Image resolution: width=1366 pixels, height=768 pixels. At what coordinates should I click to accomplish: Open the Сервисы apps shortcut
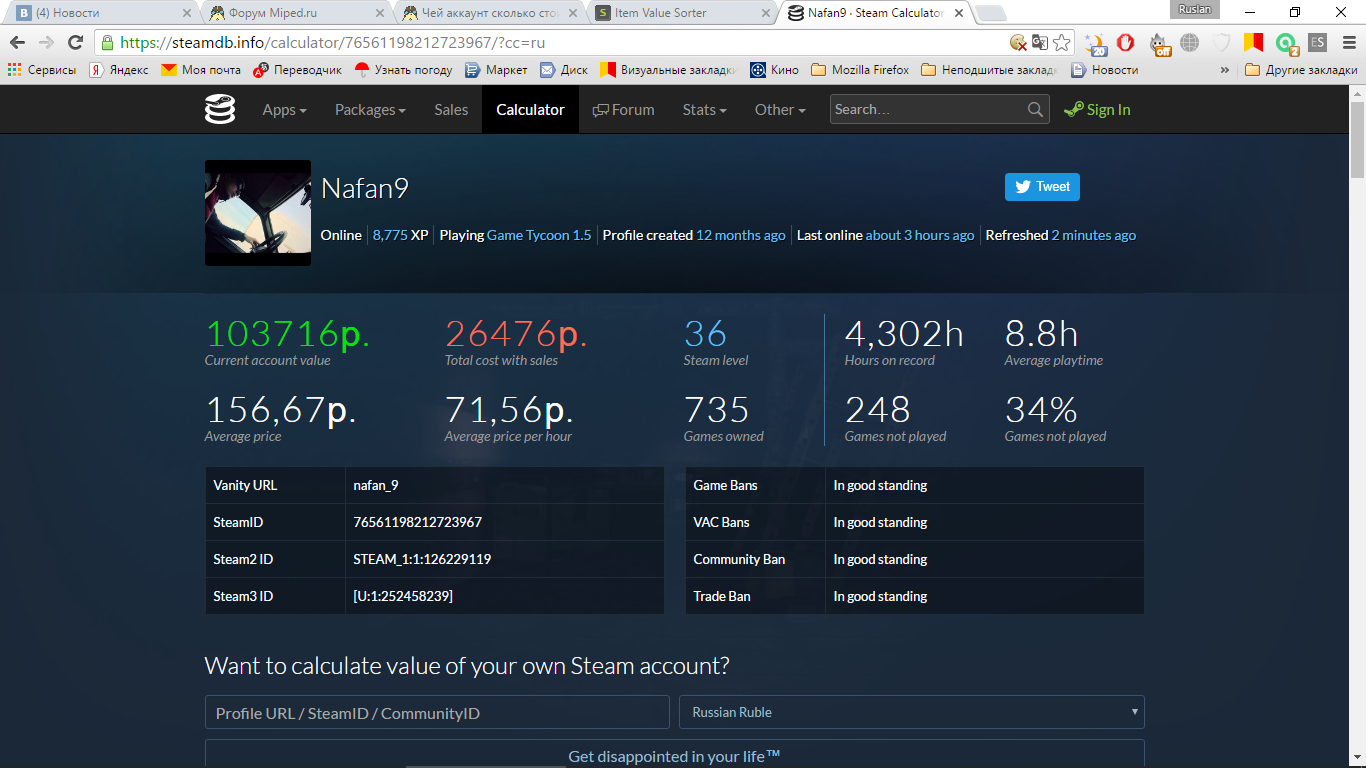pyautogui.click(x=42, y=70)
